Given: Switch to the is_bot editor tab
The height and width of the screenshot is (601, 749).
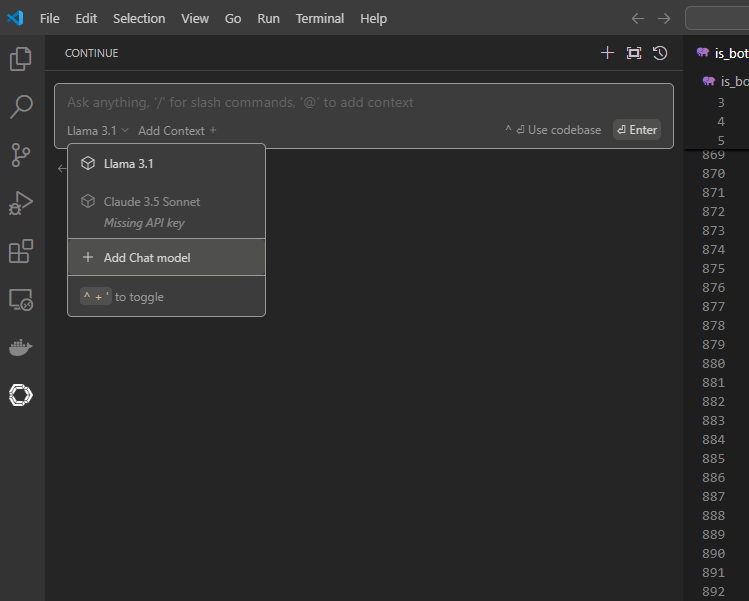Looking at the screenshot, I should coord(720,53).
